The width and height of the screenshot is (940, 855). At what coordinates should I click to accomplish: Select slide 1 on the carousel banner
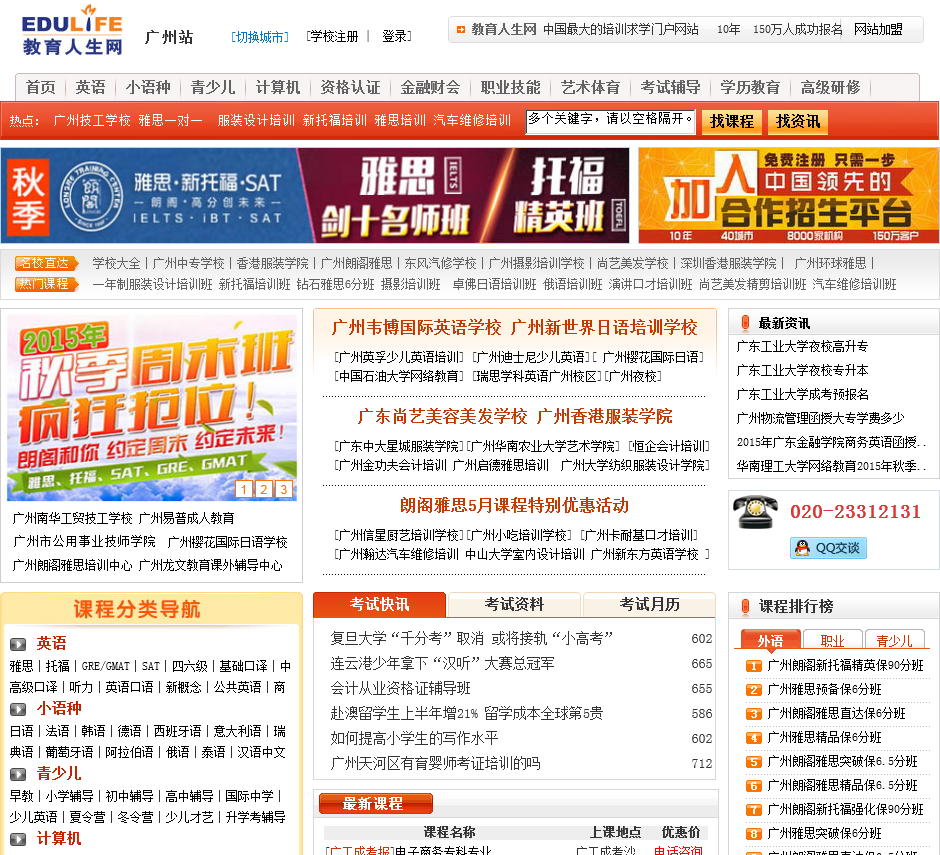point(243,489)
